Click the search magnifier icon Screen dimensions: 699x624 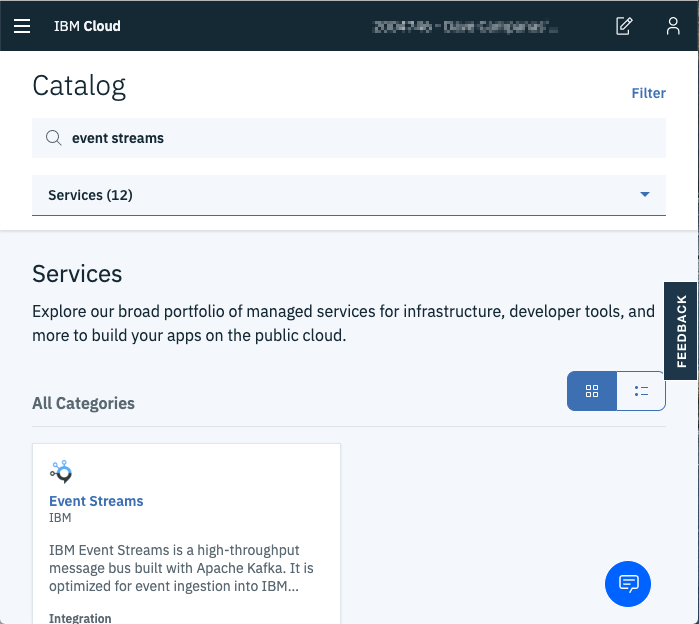(x=53, y=138)
